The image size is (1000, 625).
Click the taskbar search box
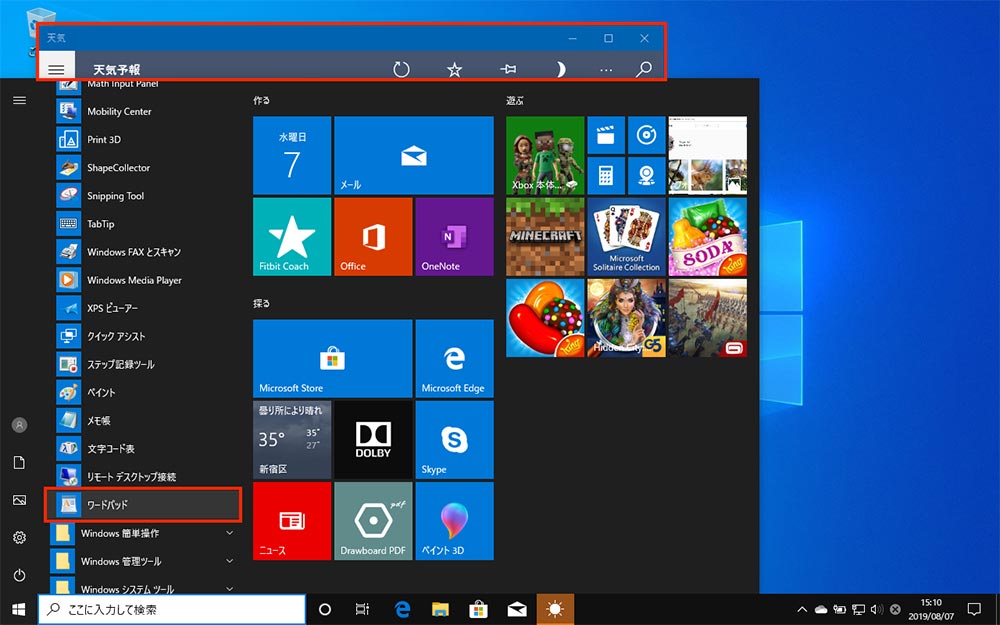(172, 610)
